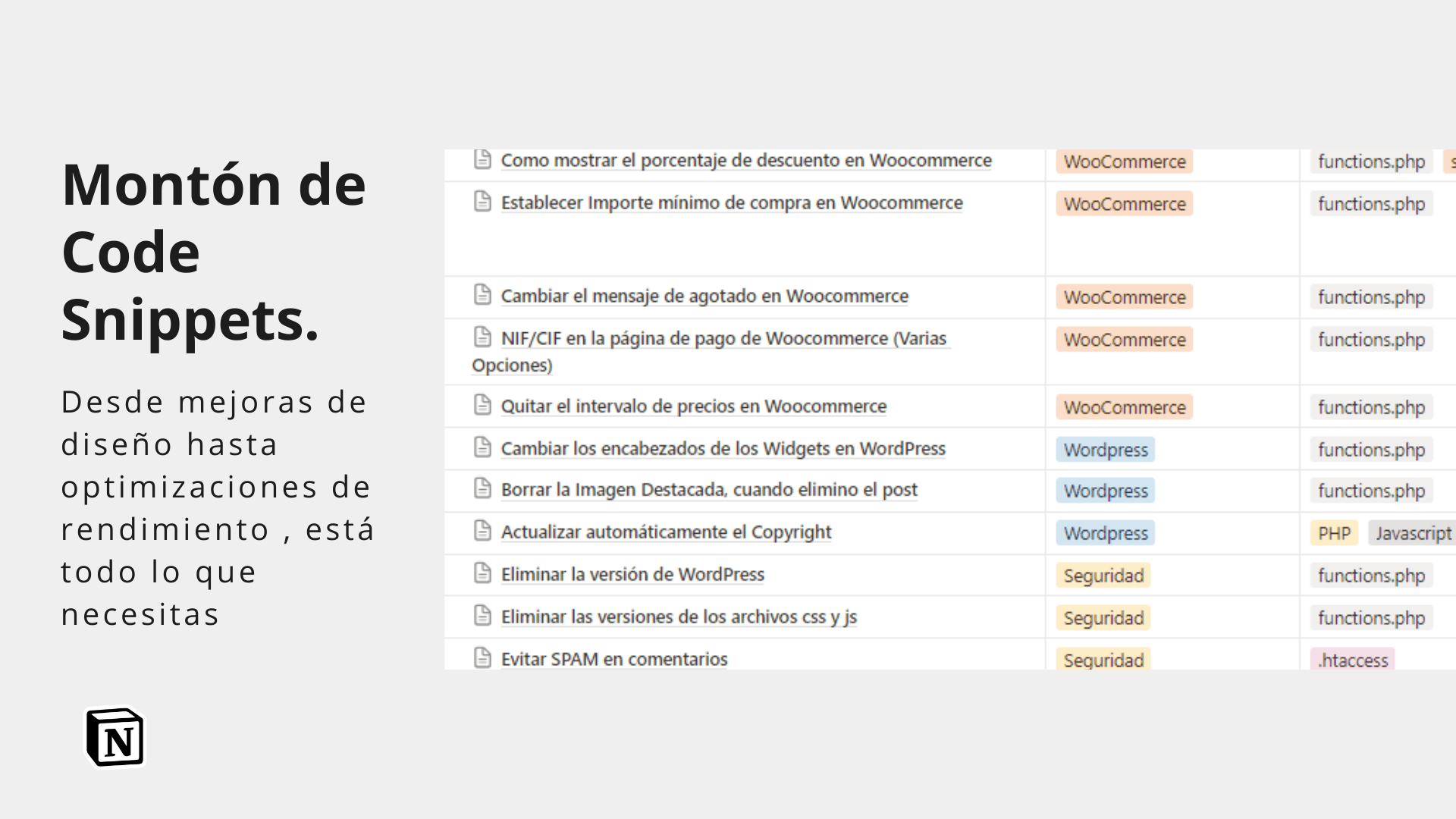Select the PHP tag on the Copyright row
Viewport: 1456px width, 819px height.
1333,532
